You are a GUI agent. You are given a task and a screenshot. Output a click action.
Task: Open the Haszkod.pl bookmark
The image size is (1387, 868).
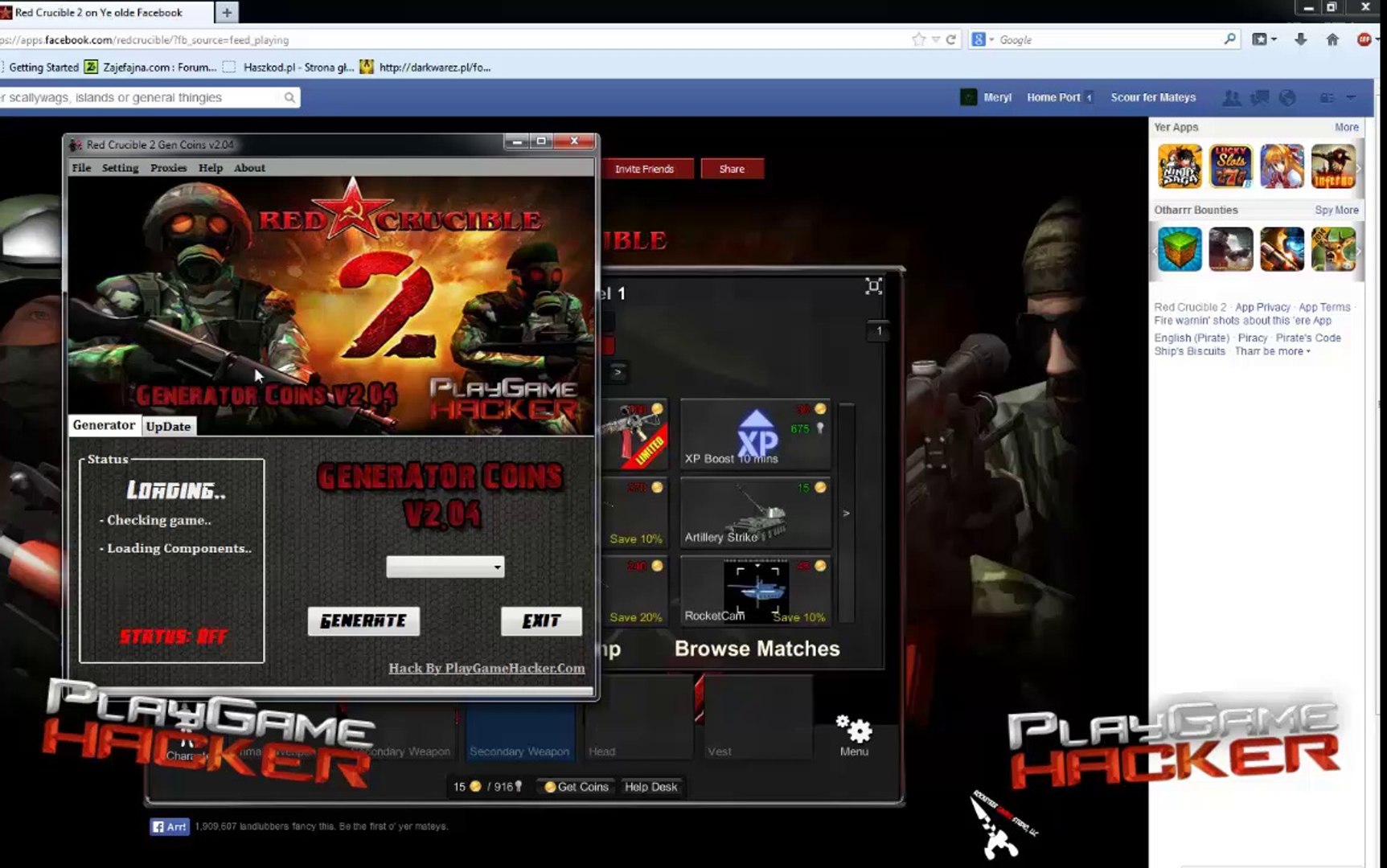[x=288, y=68]
